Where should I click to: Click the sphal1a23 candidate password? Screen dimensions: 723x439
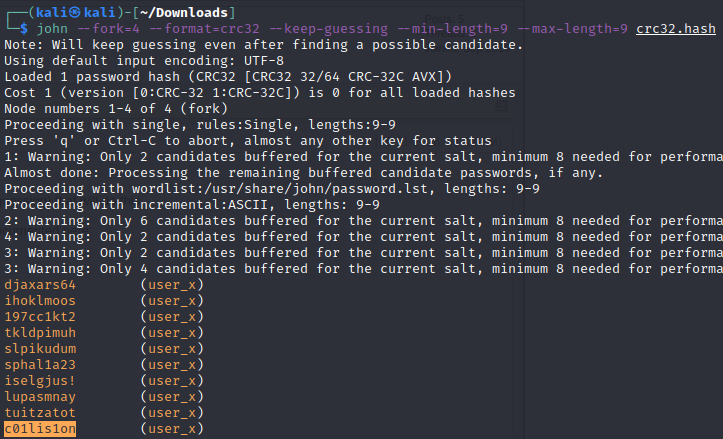[40, 365]
